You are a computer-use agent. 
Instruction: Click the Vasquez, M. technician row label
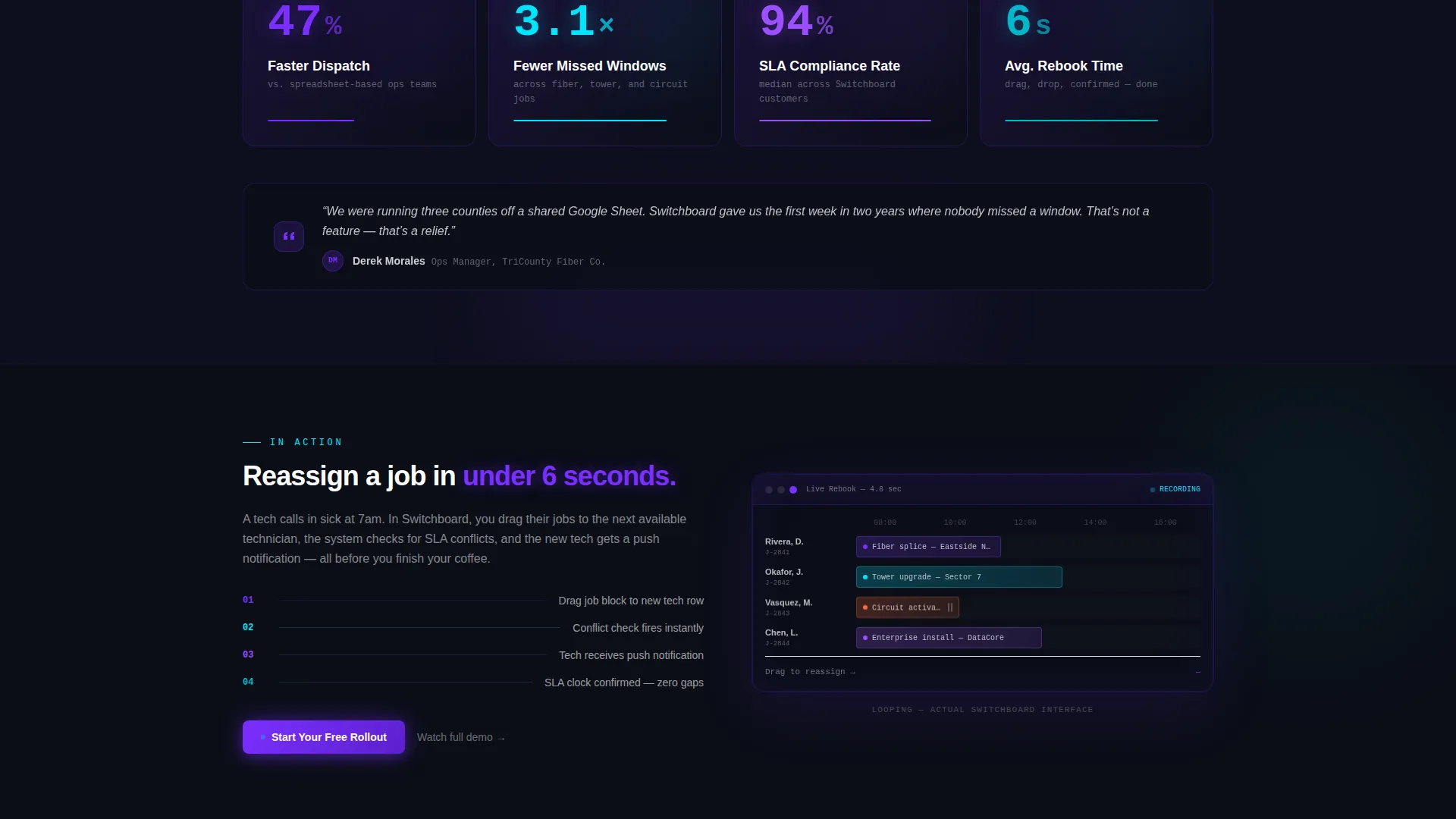click(789, 602)
